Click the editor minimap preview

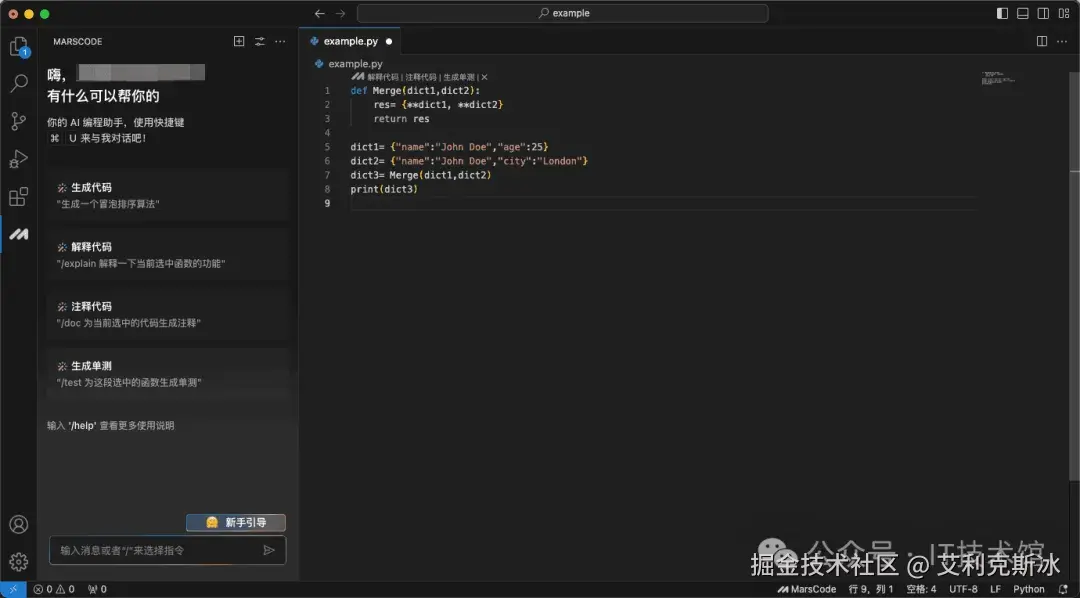(x=999, y=77)
